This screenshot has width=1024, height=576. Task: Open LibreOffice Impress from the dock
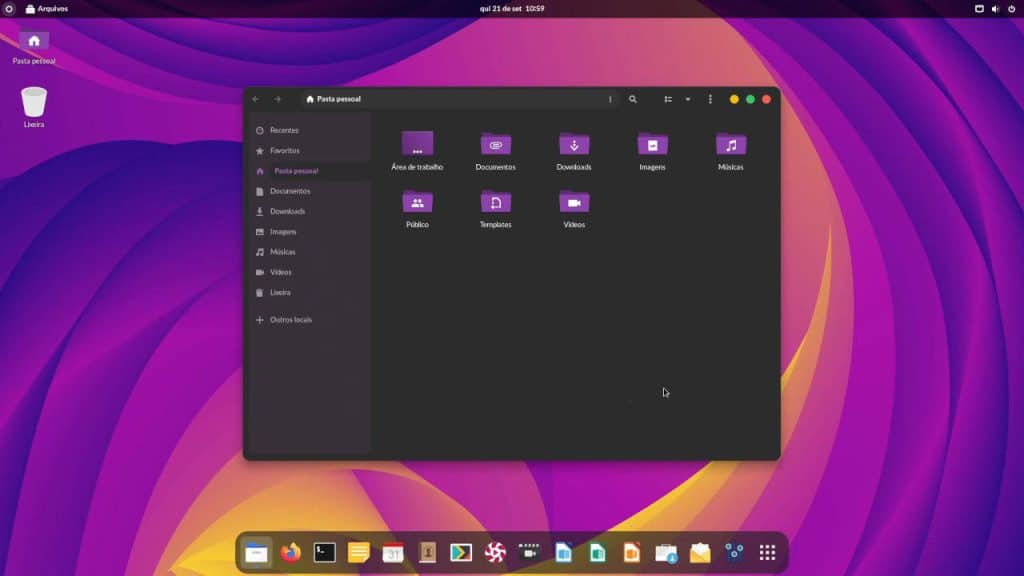(x=631, y=550)
